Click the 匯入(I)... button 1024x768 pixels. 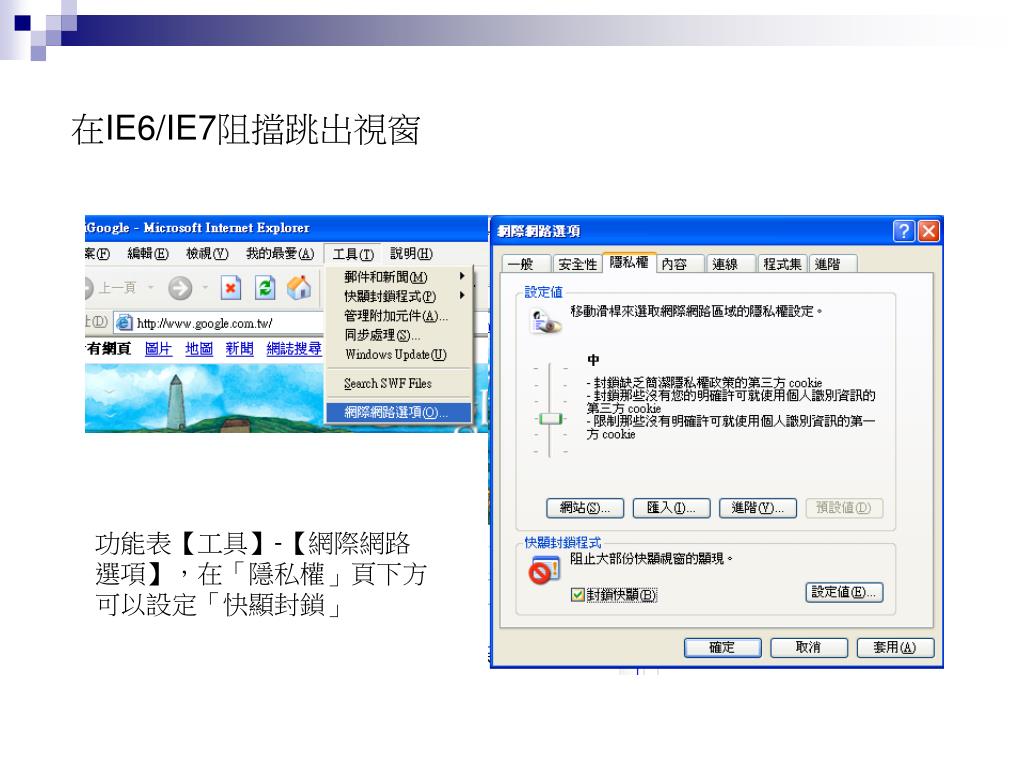click(671, 508)
